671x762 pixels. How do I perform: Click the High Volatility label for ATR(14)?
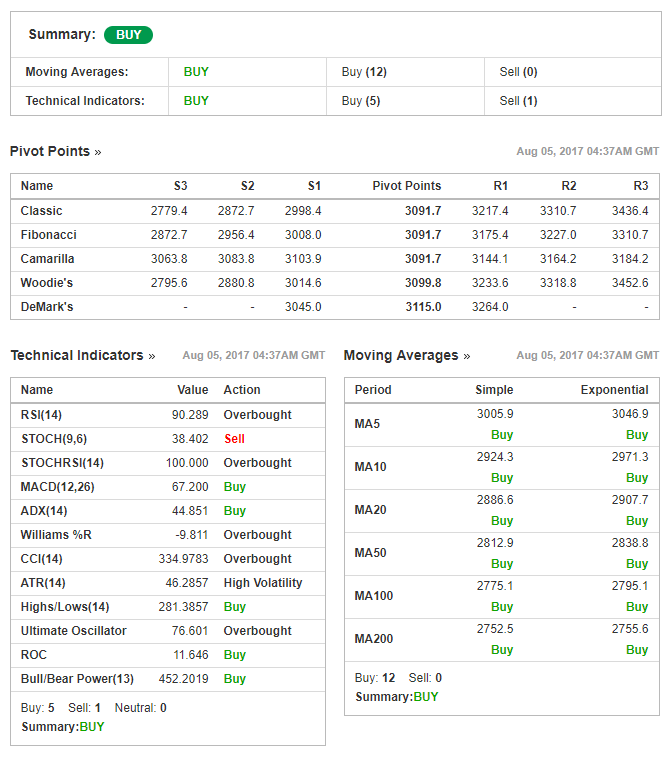pos(262,583)
